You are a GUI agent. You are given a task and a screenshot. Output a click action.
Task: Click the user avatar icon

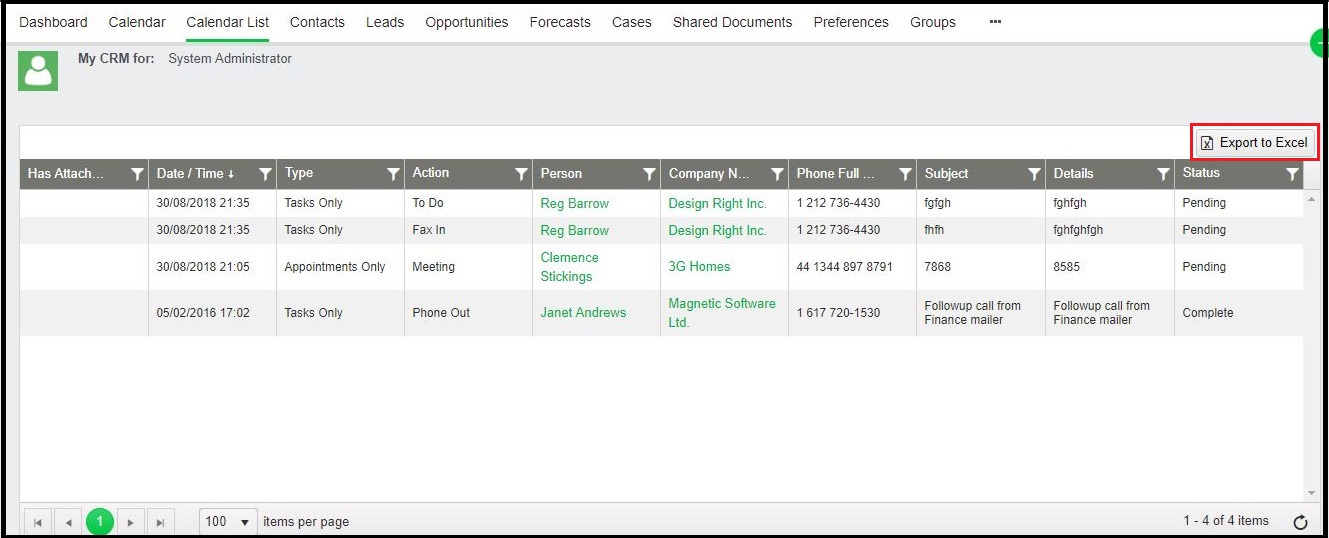(x=38, y=71)
